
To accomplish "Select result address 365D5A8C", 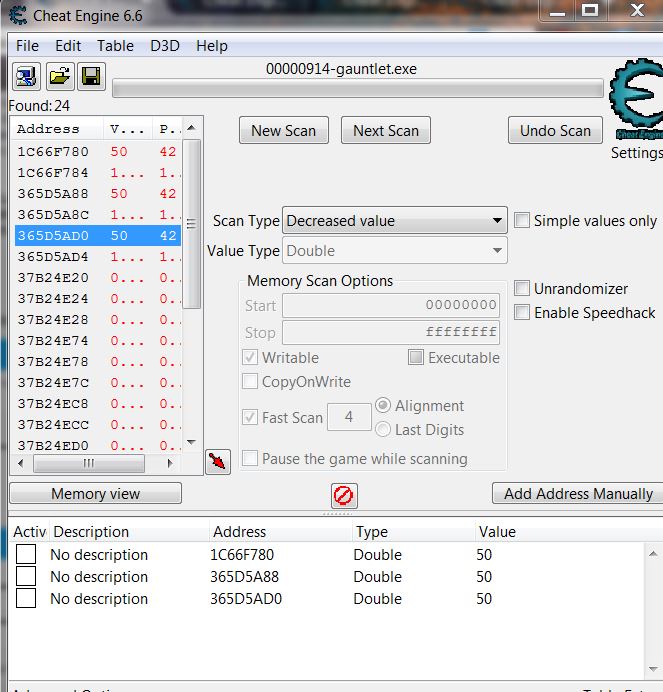I will [x=53, y=214].
